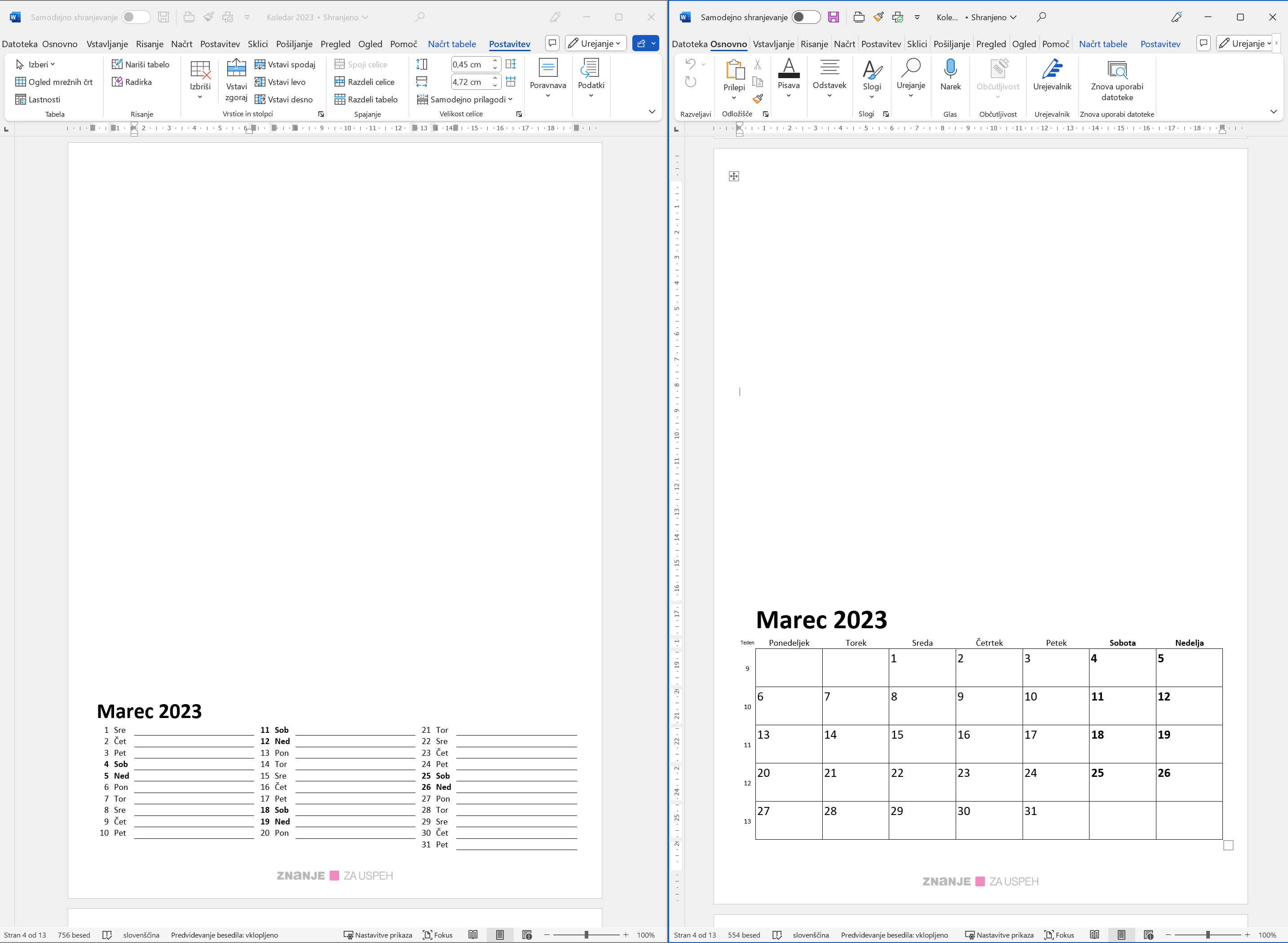This screenshot has width=1288, height=943.
Task: Click spelling check book icon in left status bar
Action: click(107, 935)
